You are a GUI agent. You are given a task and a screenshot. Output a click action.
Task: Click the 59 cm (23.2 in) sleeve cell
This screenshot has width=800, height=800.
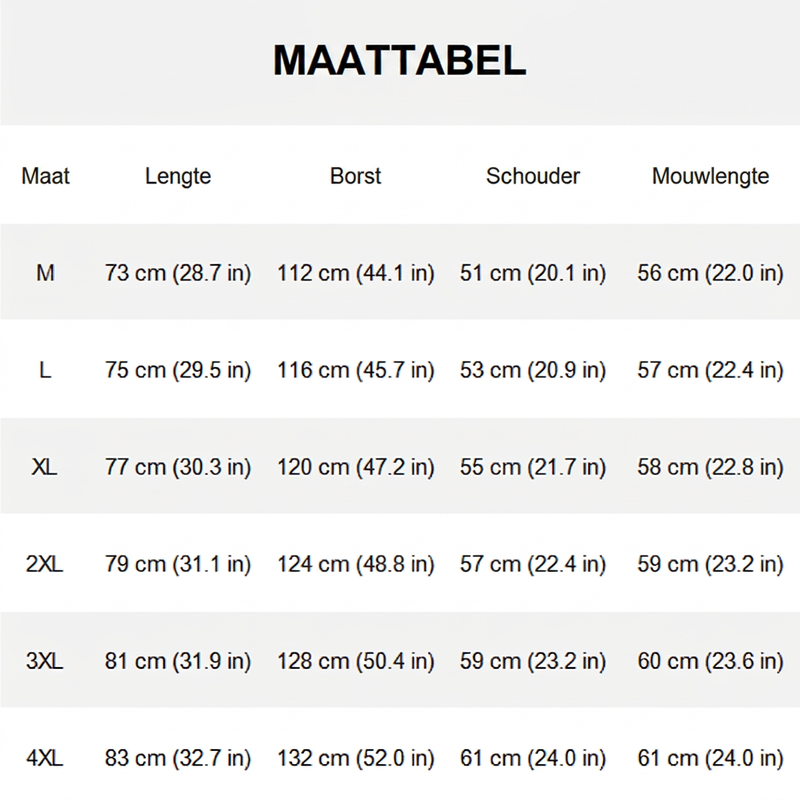tap(710, 564)
